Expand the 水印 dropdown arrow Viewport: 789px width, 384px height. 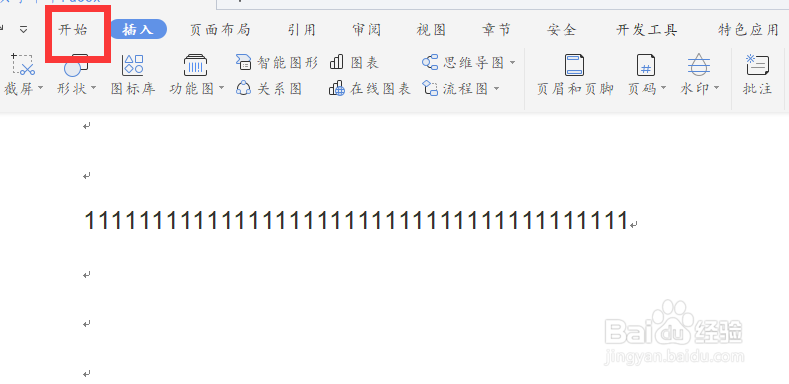[716, 89]
